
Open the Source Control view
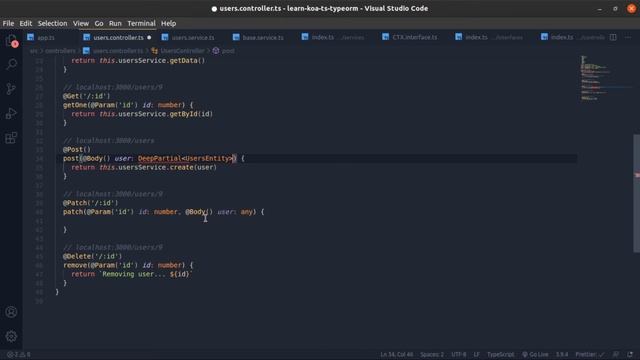point(11,89)
